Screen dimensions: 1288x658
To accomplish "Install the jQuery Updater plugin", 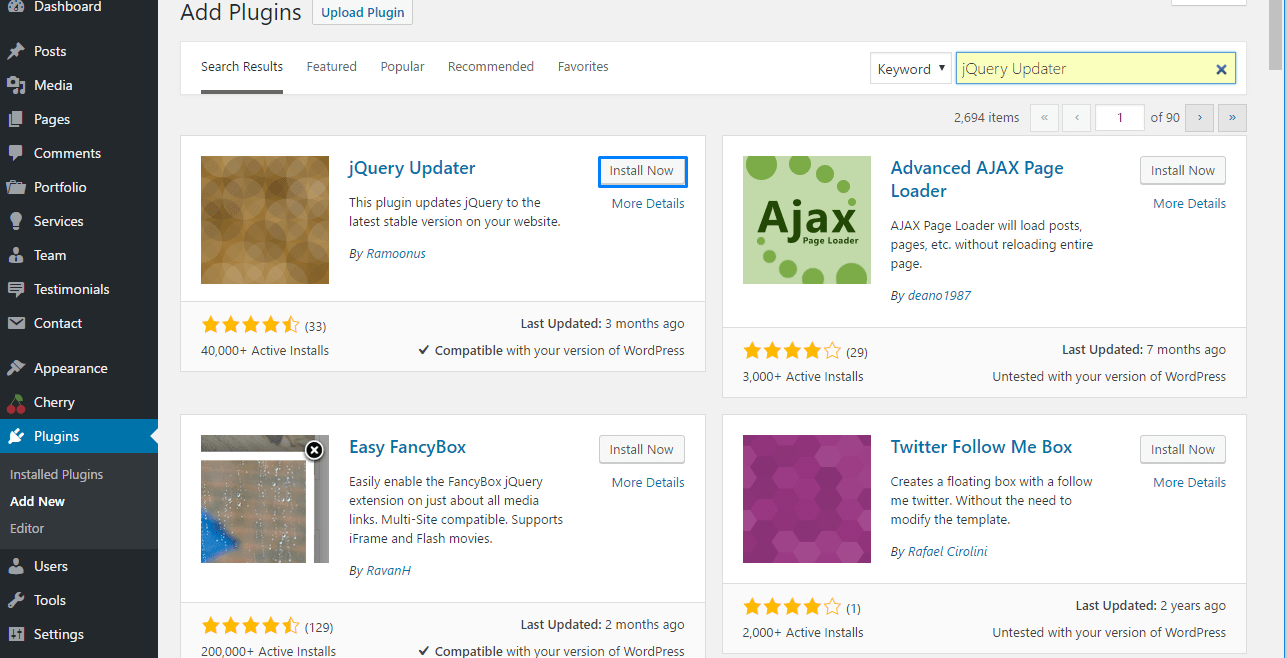I will tap(642, 171).
